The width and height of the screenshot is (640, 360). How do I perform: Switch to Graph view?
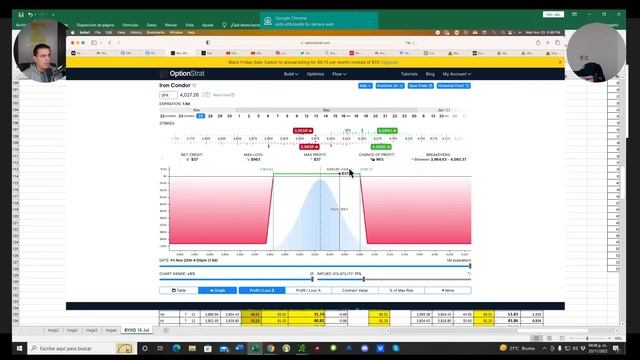[x=218, y=290]
